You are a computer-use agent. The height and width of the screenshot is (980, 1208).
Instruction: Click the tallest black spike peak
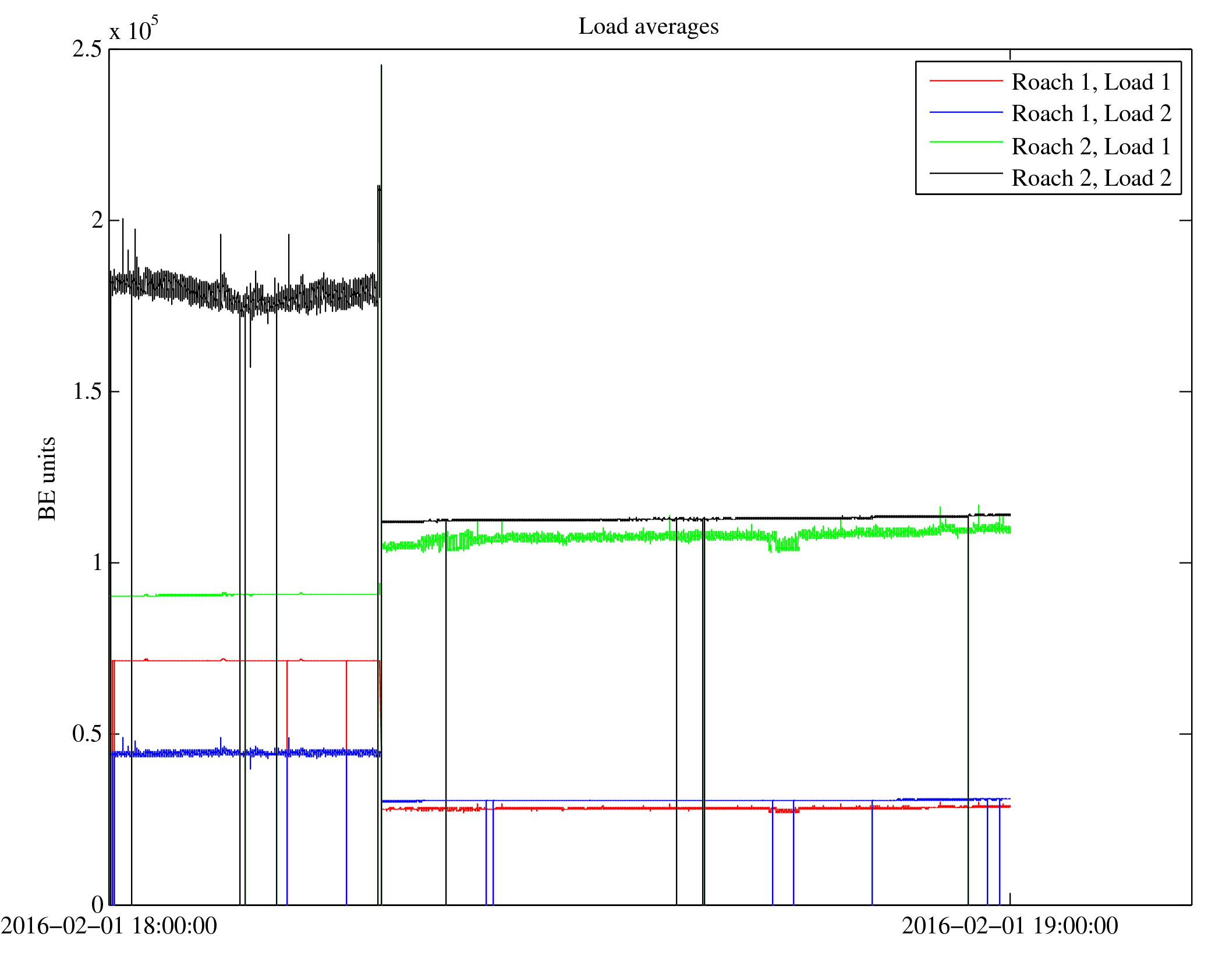pyautogui.click(x=381, y=66)
